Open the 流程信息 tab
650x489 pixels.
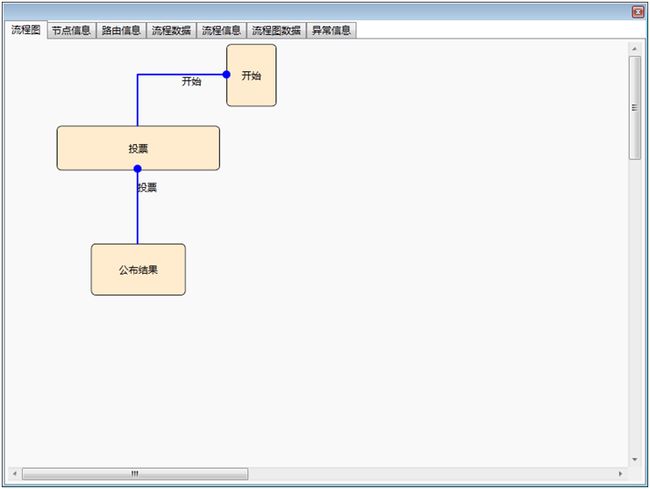tap(221, 30)
